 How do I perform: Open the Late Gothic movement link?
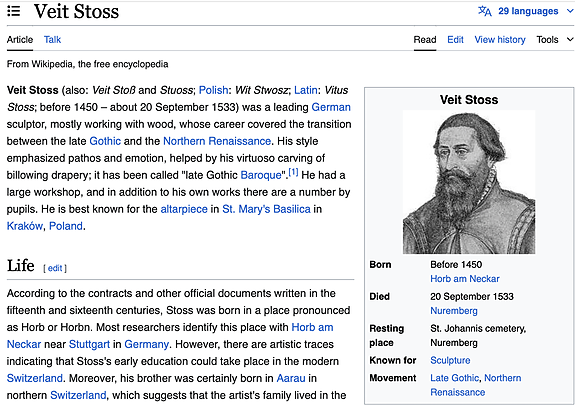454,378
